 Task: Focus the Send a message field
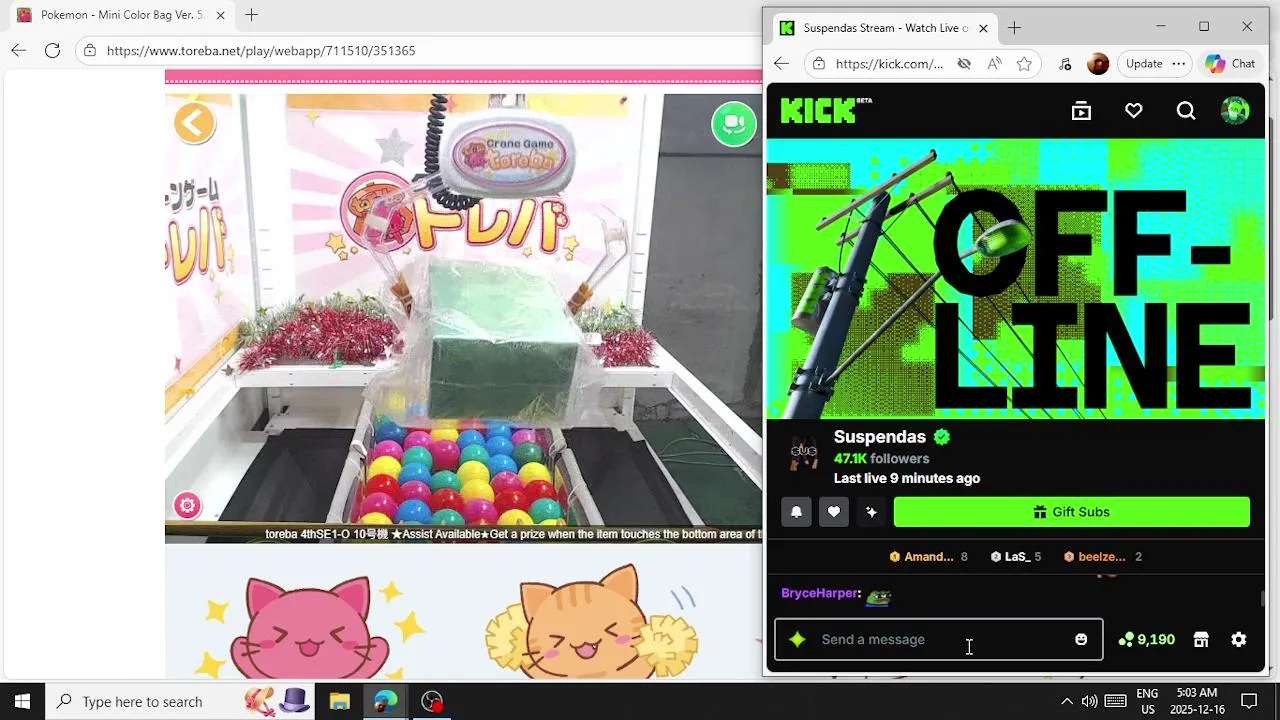tap(940, 640)
